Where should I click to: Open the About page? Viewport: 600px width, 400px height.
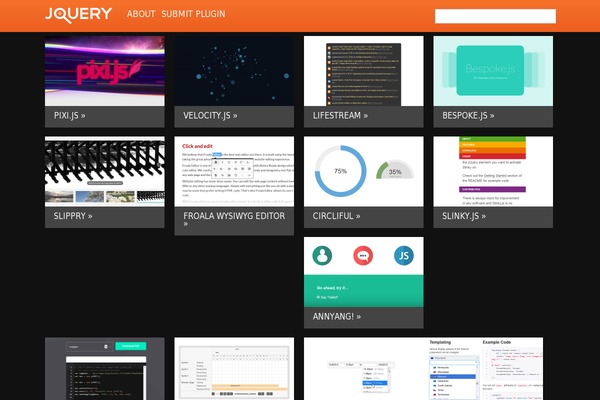pyautogui.click(x=141, y=14)
